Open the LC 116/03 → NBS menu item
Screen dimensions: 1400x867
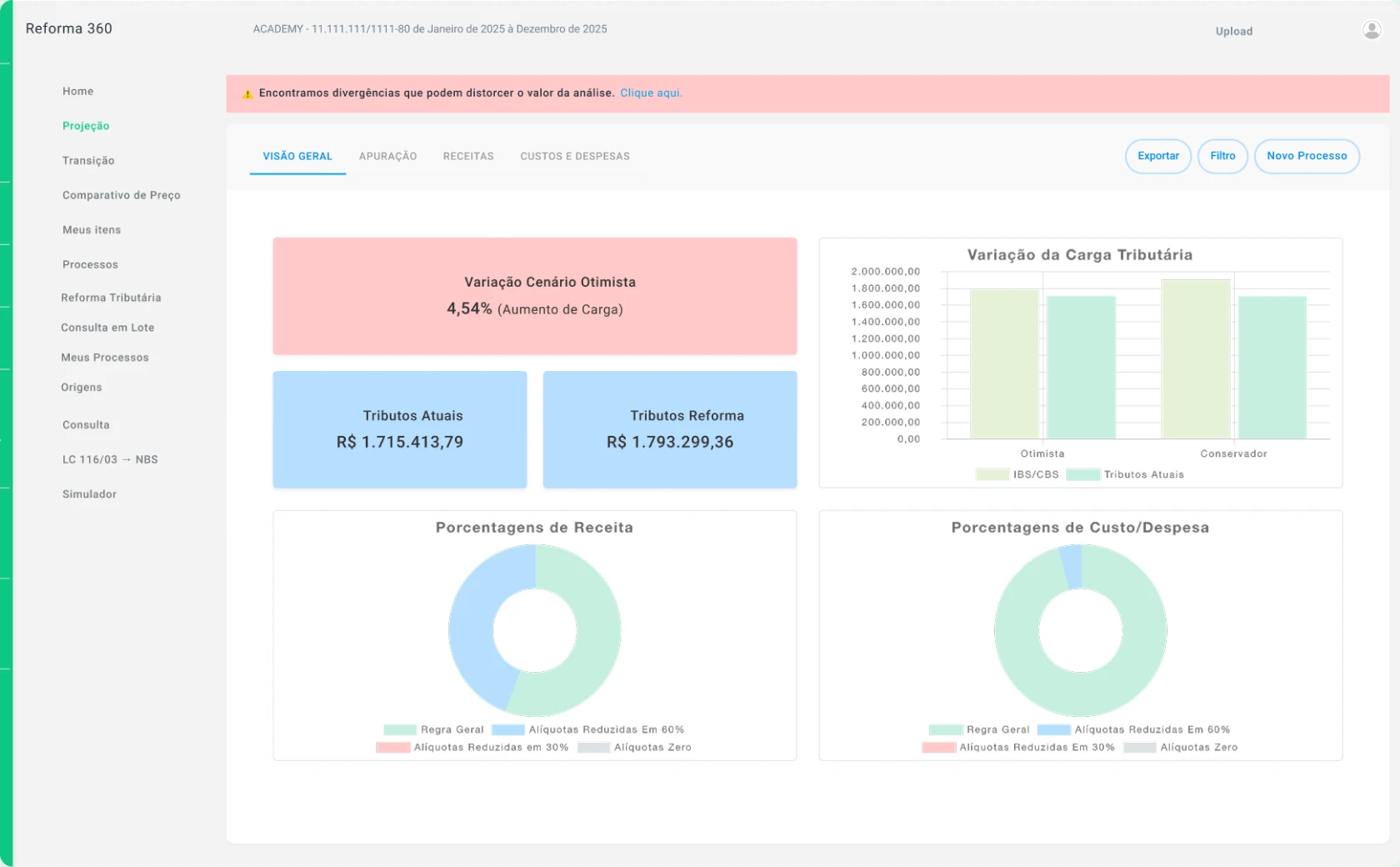tap(110, 459)
